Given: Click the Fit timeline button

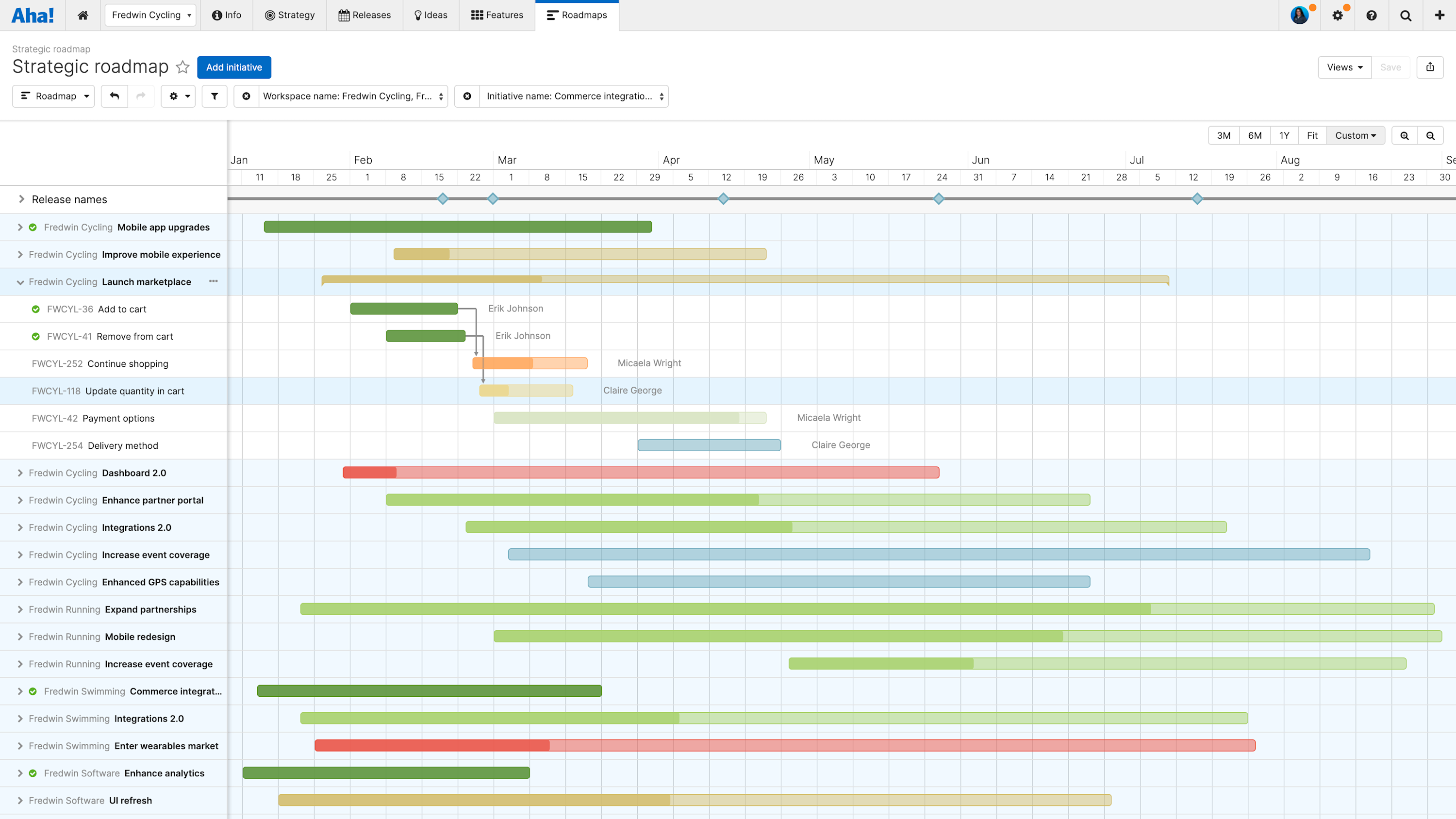Looking at the screenshot, I should 1312,136.
